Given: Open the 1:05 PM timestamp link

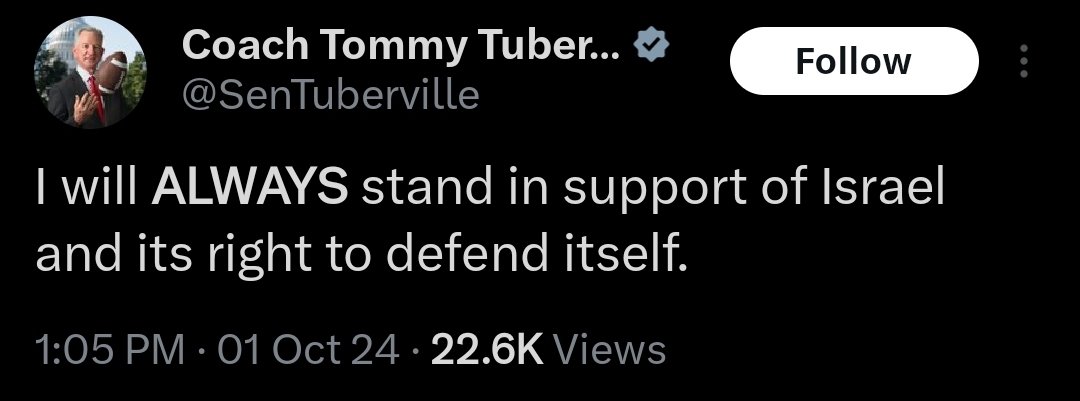Looking at the screenshot, I should point(110,350).
